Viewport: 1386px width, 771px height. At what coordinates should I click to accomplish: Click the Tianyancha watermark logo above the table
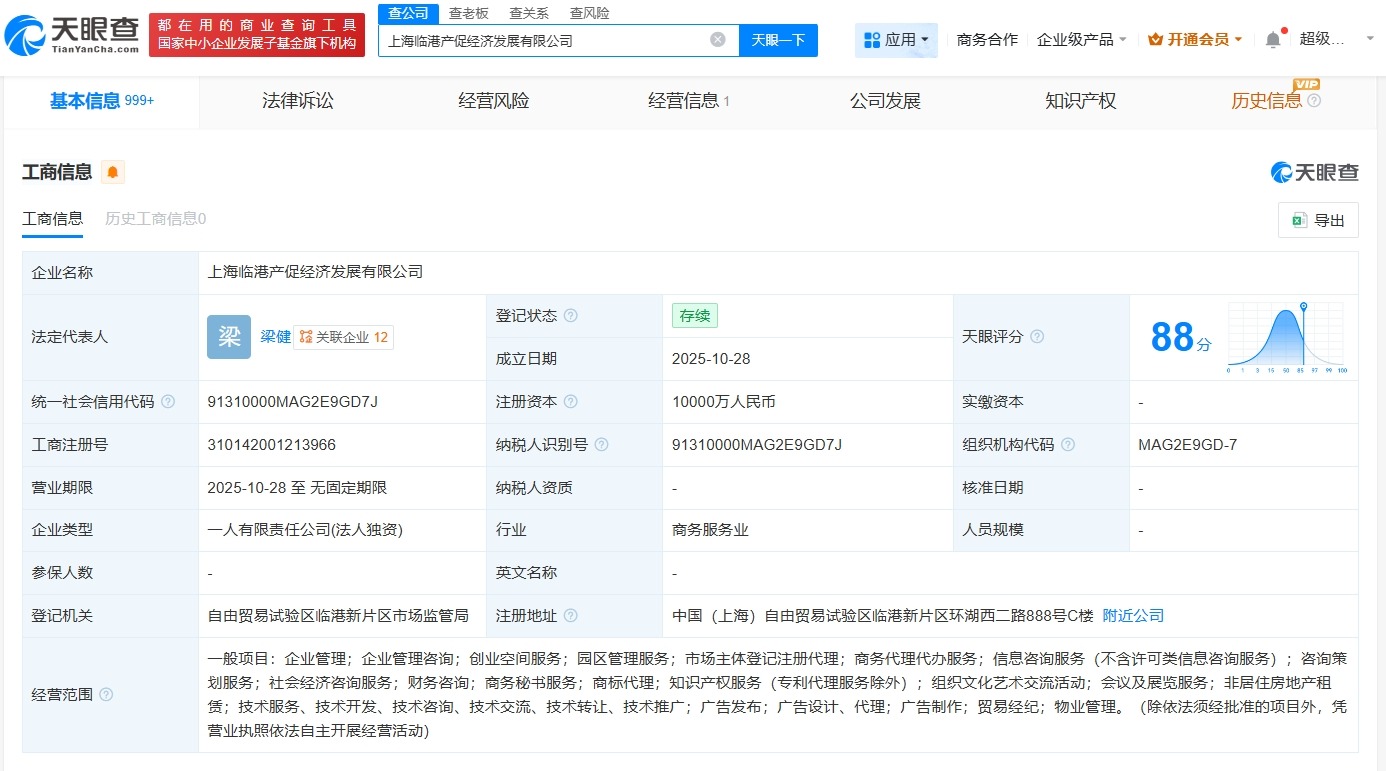click(x=1313, y=172)
